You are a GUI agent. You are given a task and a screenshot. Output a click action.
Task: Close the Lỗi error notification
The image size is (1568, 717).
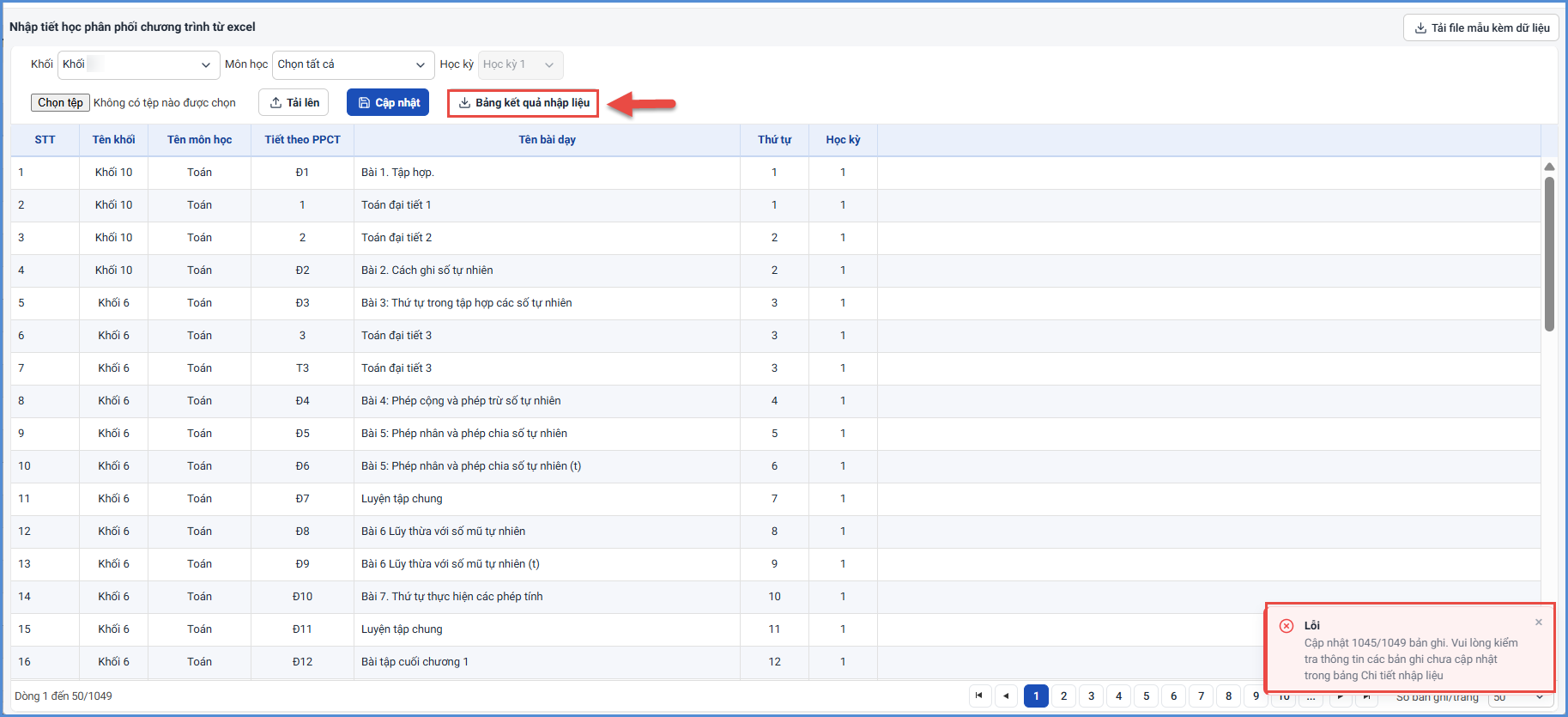[1539, 623]
